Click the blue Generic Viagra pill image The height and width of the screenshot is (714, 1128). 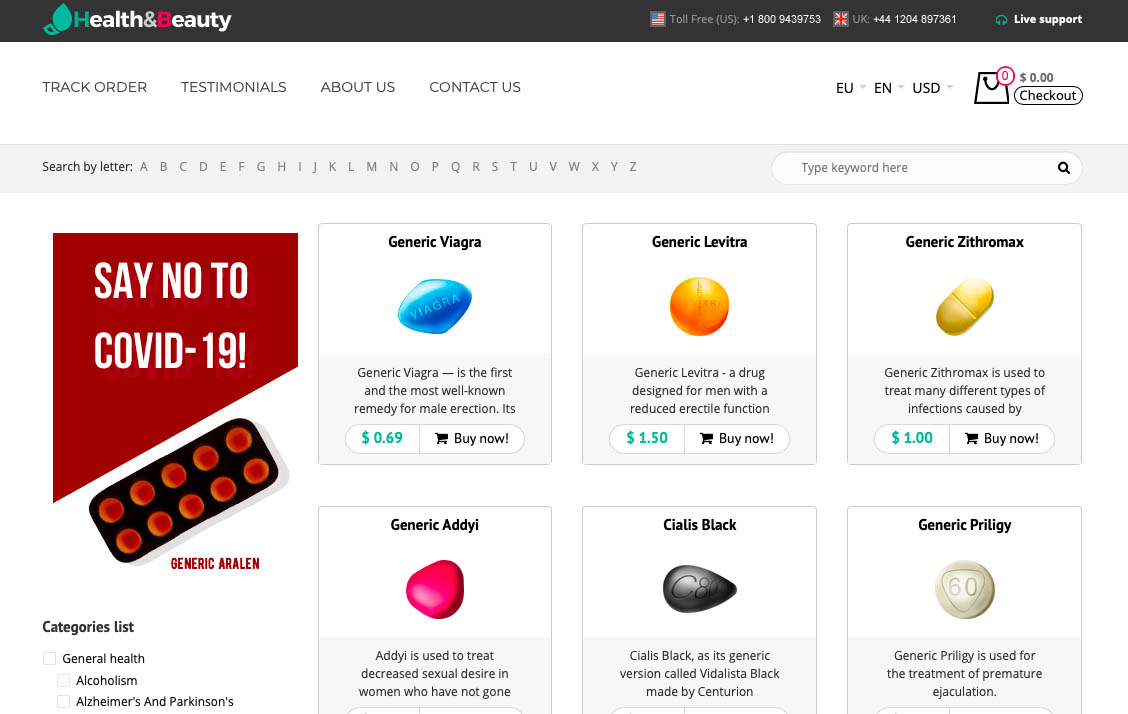[435, 306]
